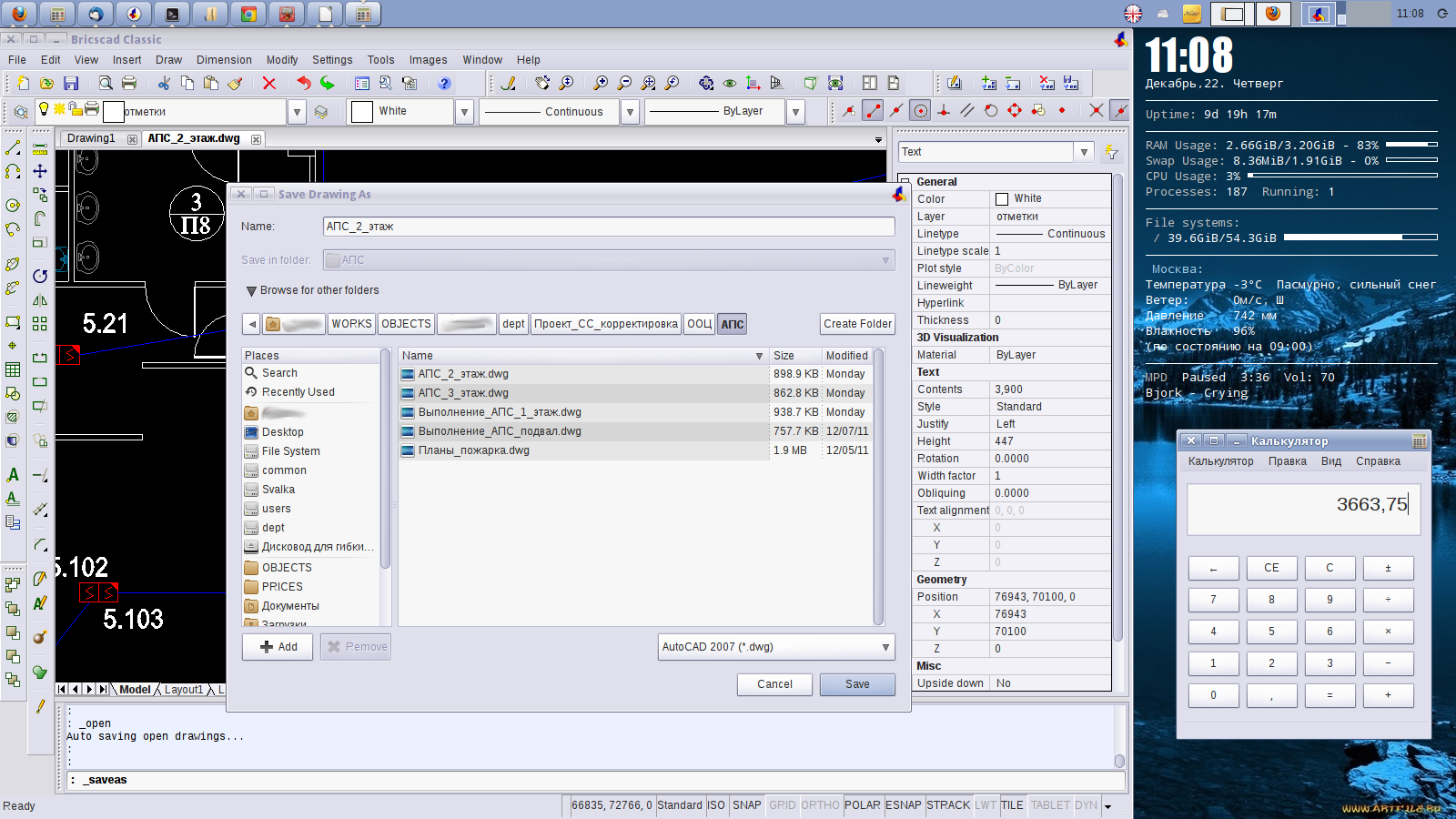This screenshot has width=1456, height=819.
Task: Click the red Undo arrow
Action: (304, 83)
